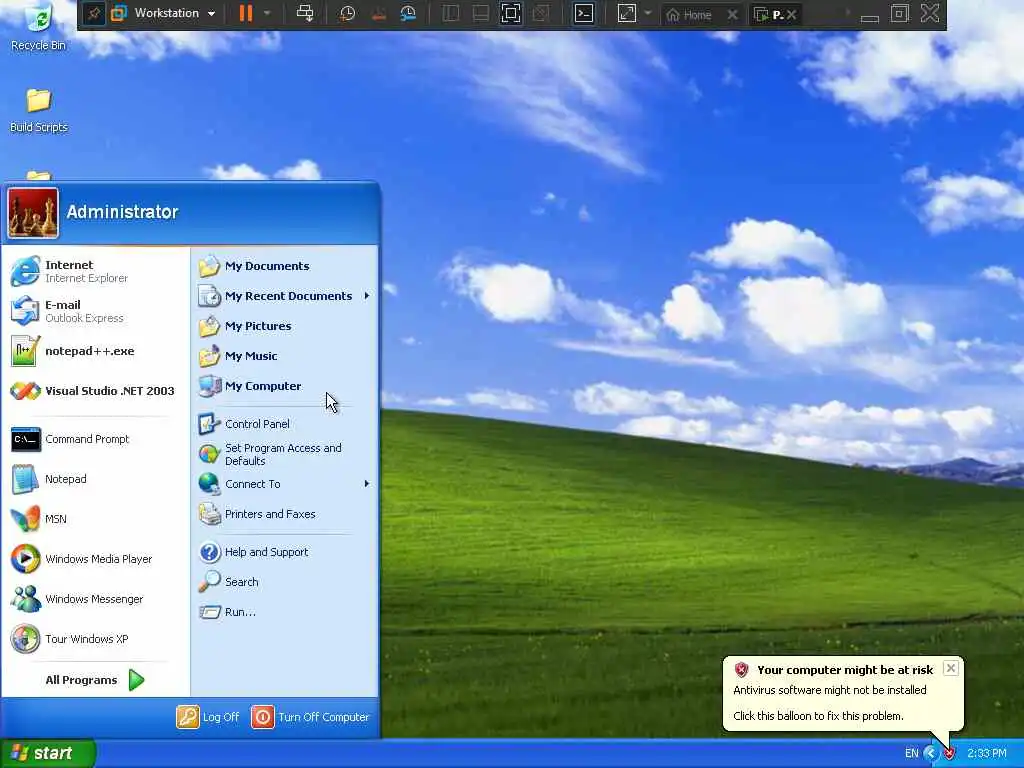
Task: Expand hidden tray icons with blue arrow
Action: (930, 754)
